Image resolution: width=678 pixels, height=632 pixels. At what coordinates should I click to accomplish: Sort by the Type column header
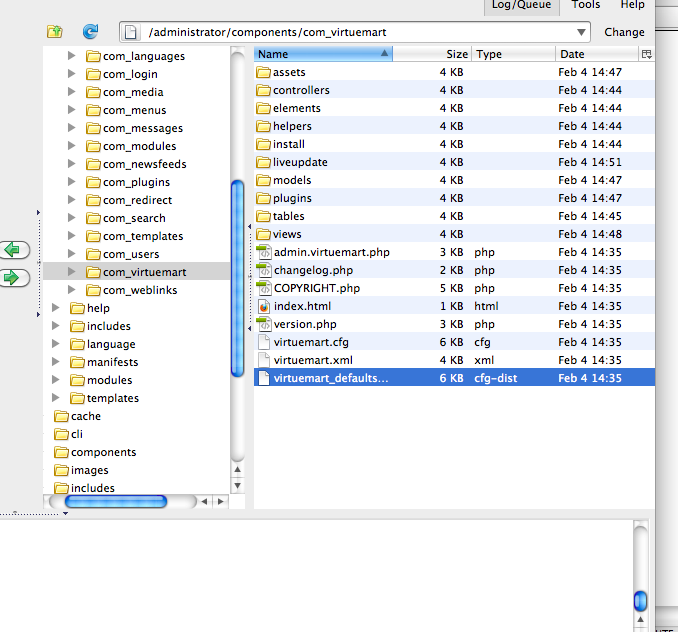click(514, 54)
